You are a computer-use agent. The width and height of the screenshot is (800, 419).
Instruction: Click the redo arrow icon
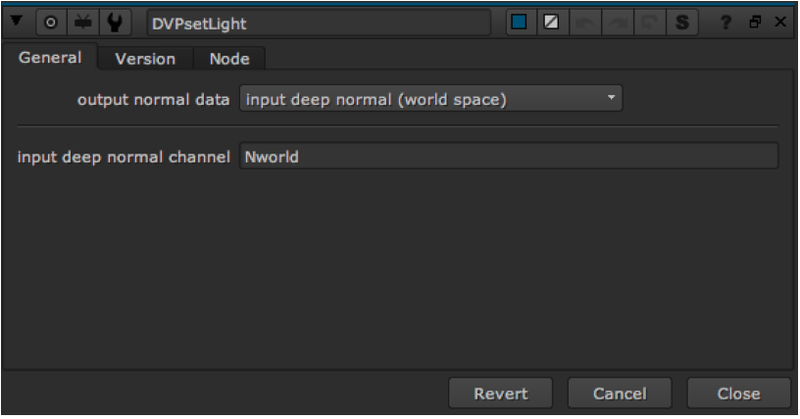pyautogui.click(x=617, y=22)
